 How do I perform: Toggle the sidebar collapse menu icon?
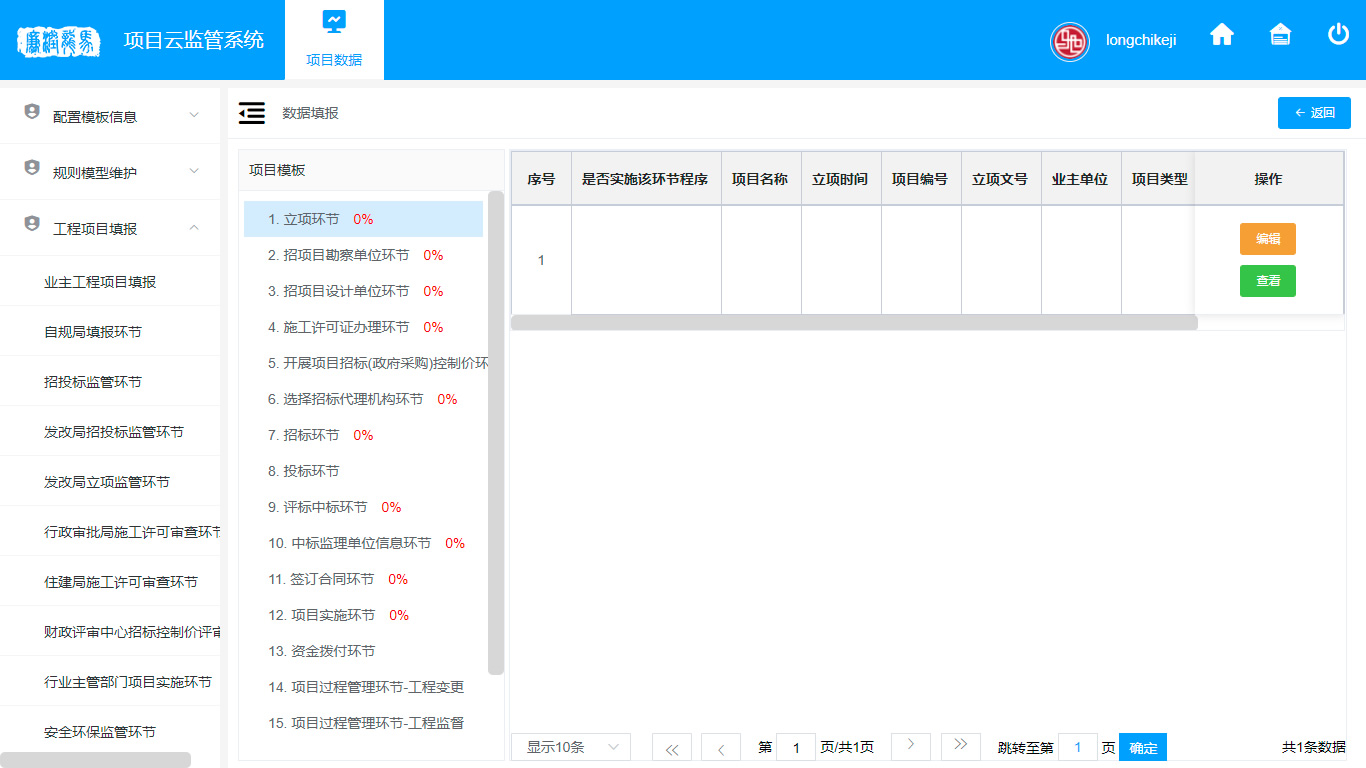[252, 113]
